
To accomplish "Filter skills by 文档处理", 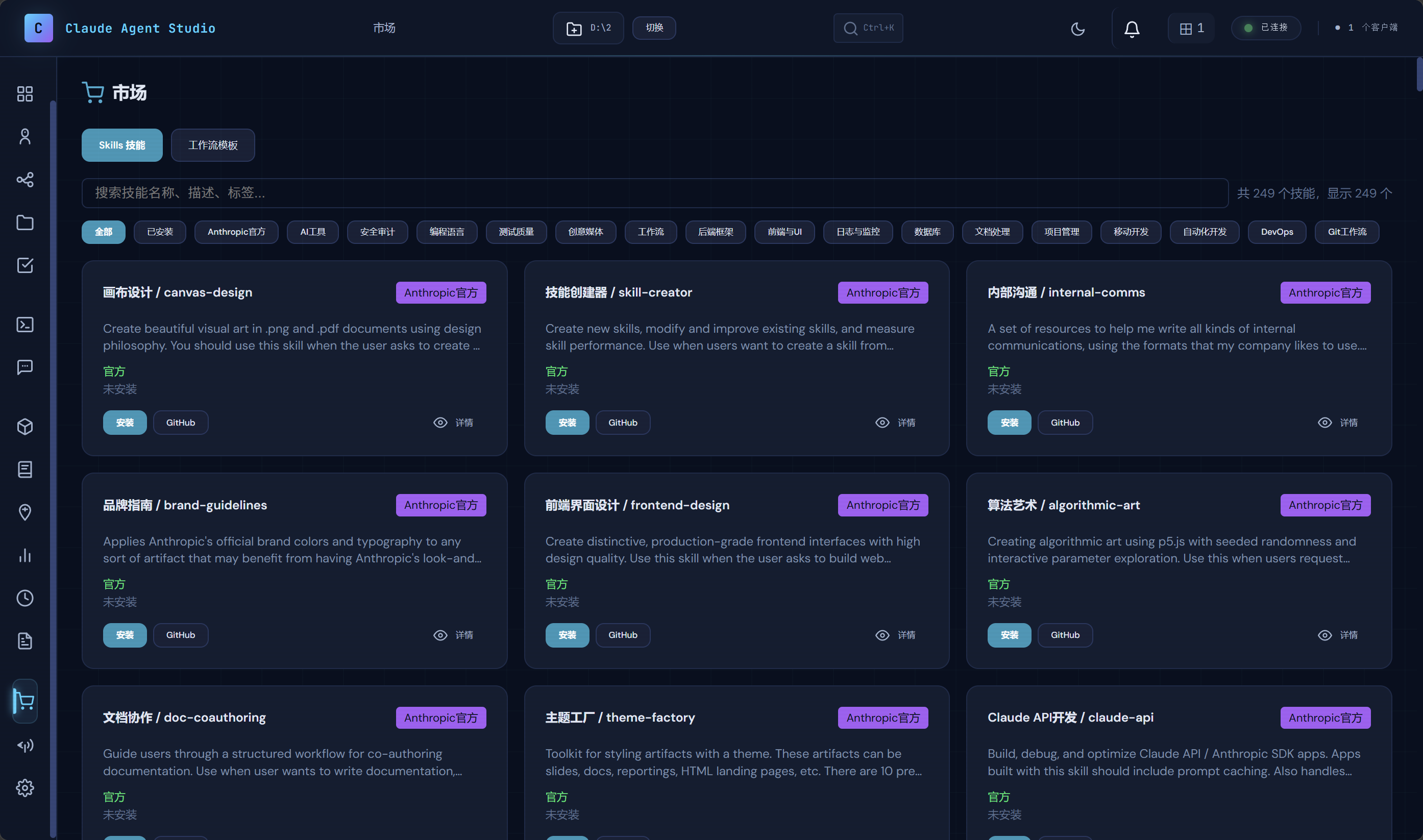I will point(993,232).
